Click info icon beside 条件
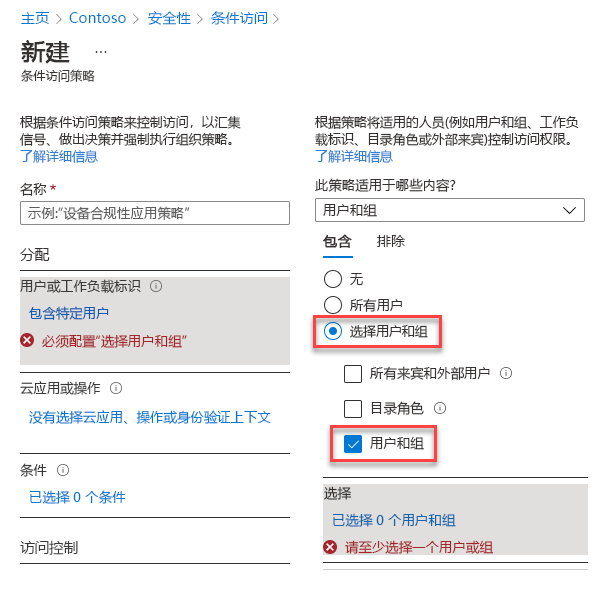The width and height of the screenshot is (609, 593). pos(64,470)
